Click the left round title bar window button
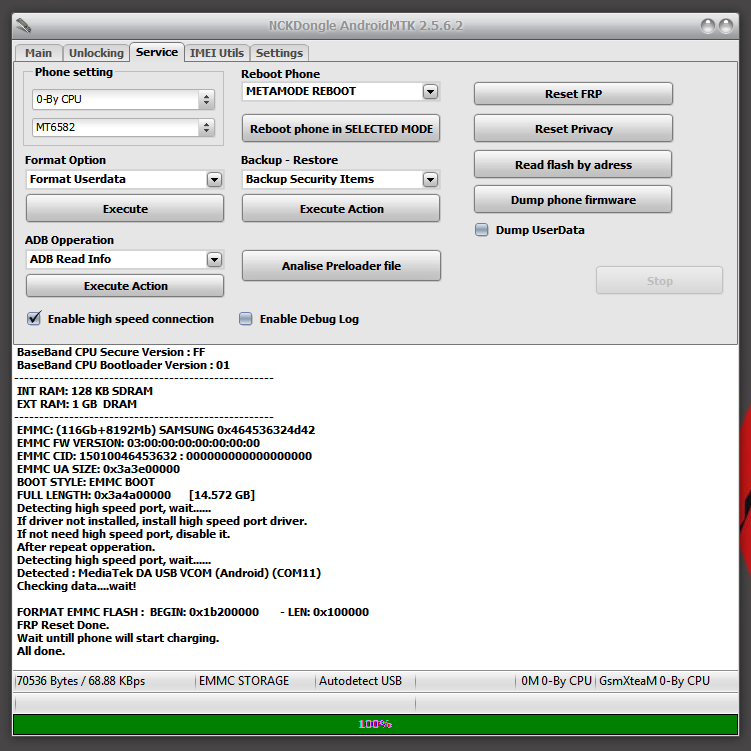 [x=708, y=25]
